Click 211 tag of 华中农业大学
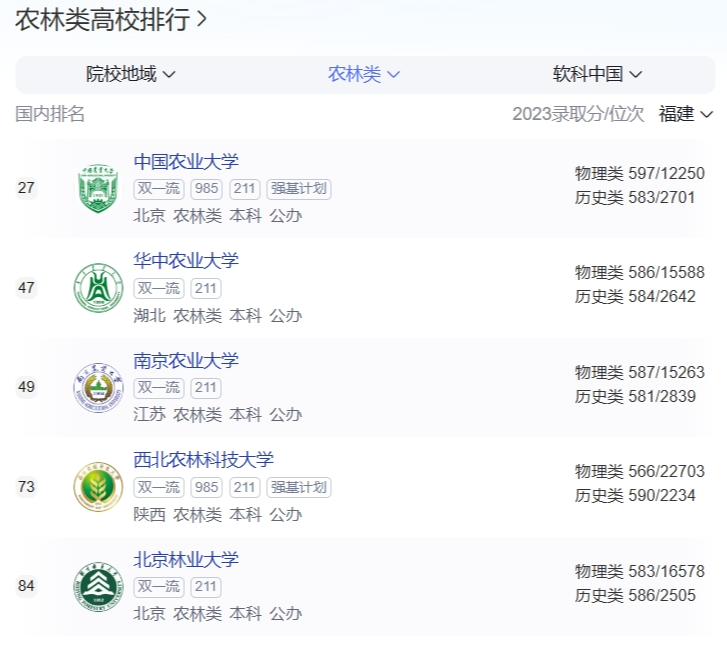This screenshot has height=647, width=727. 206,288
